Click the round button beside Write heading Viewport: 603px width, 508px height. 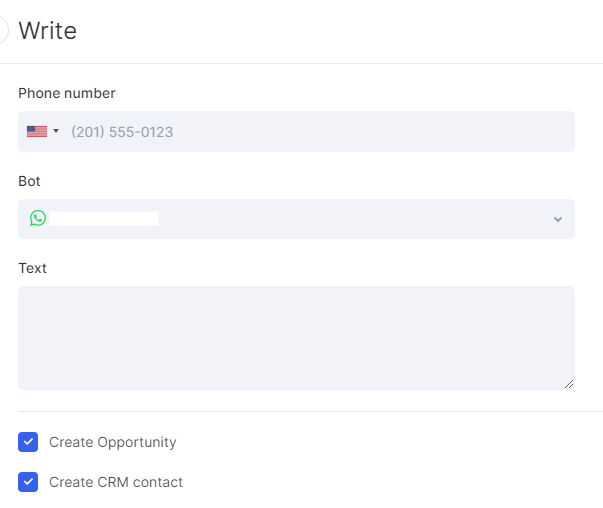(2, 30)
